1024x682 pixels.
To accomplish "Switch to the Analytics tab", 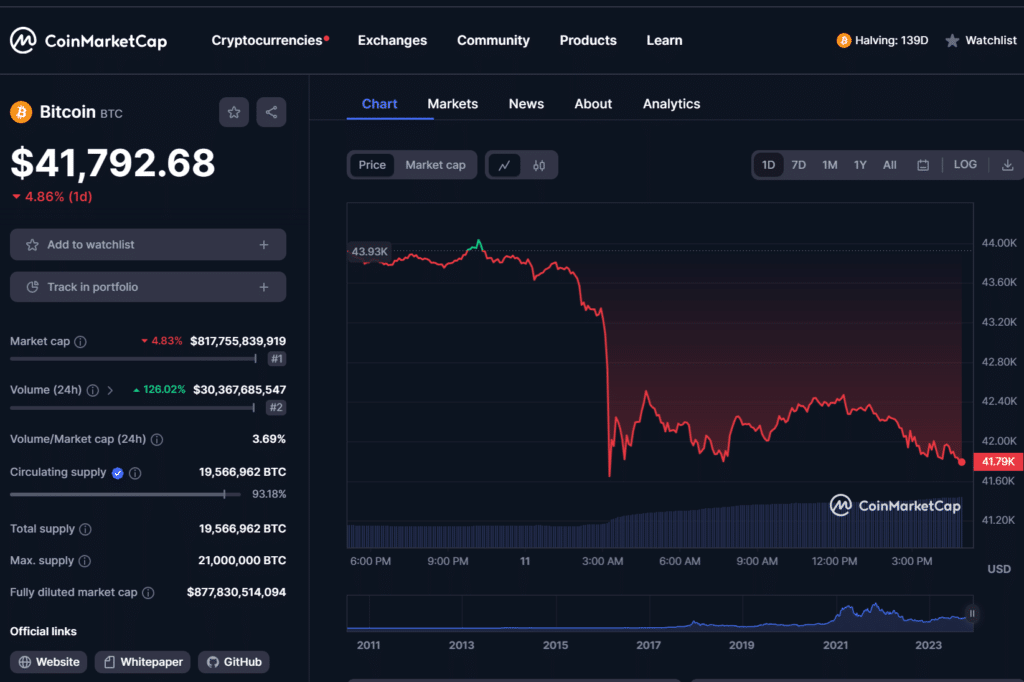I will (x=671, y=104).
